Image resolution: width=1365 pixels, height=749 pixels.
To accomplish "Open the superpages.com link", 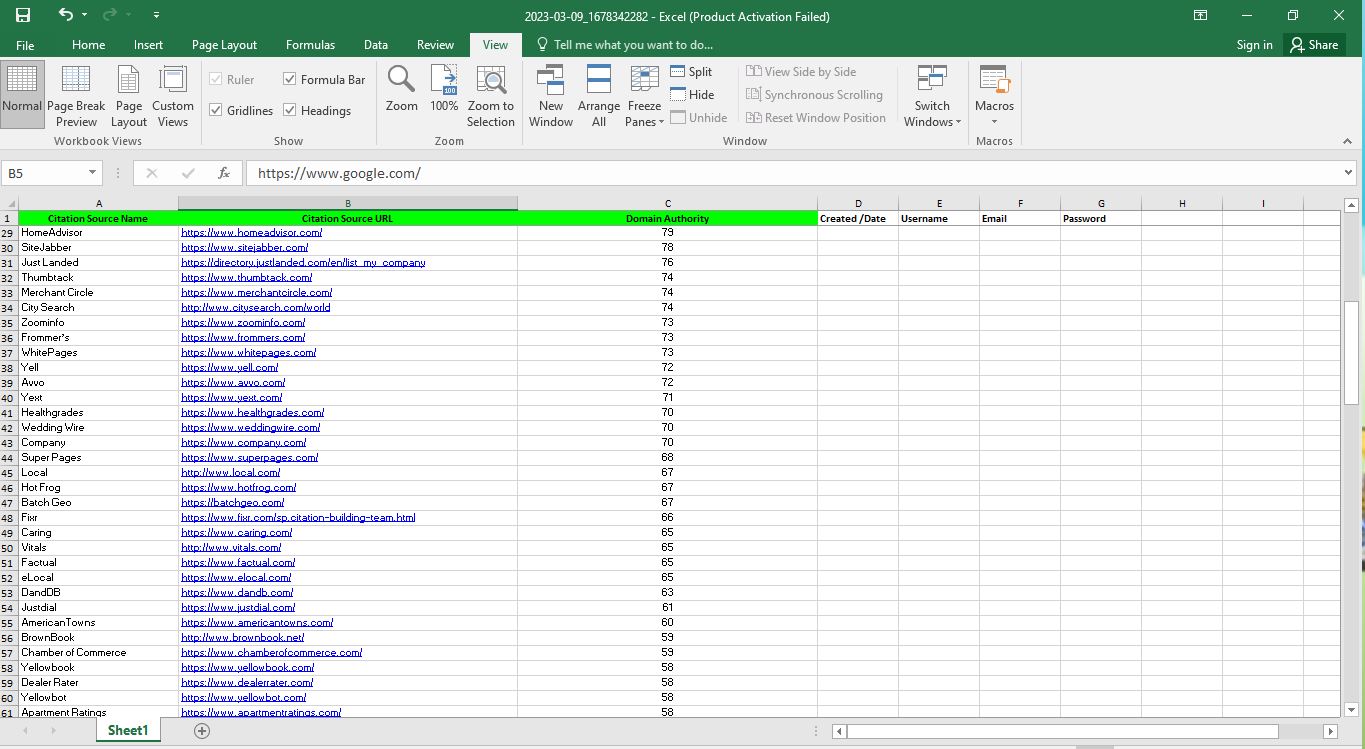I will click(249, 458).
